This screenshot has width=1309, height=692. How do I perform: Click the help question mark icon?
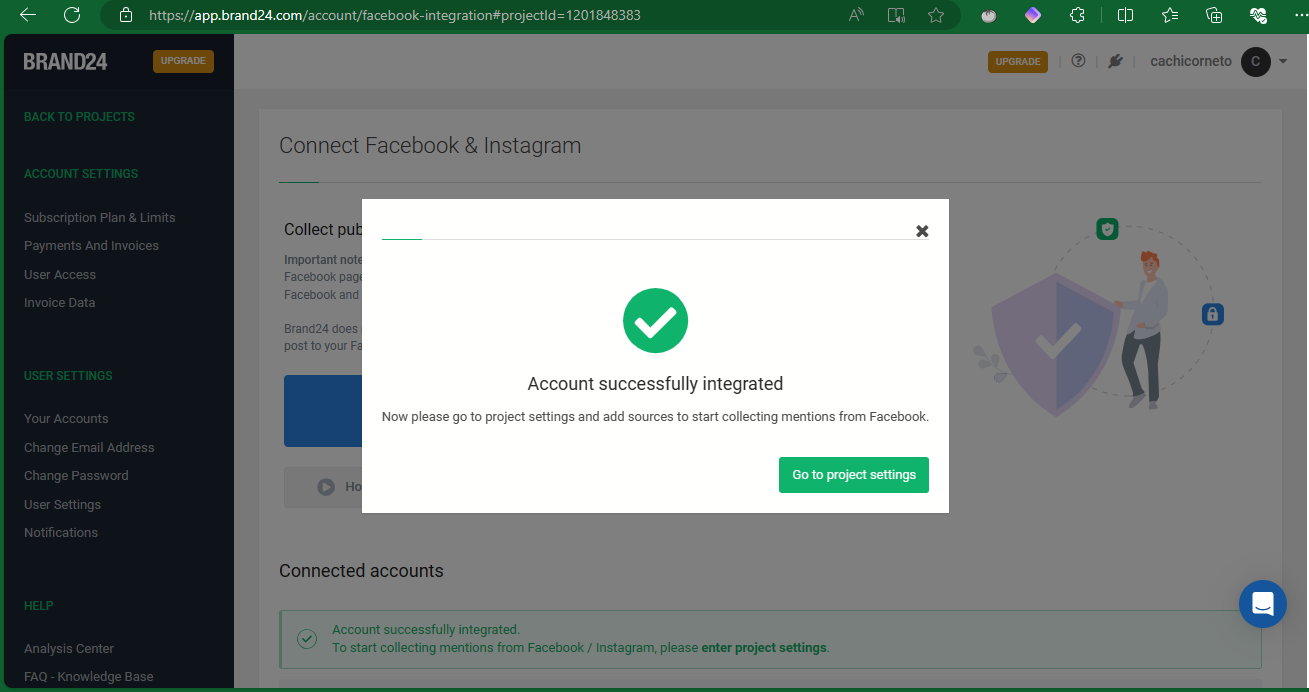[1078, 61]
